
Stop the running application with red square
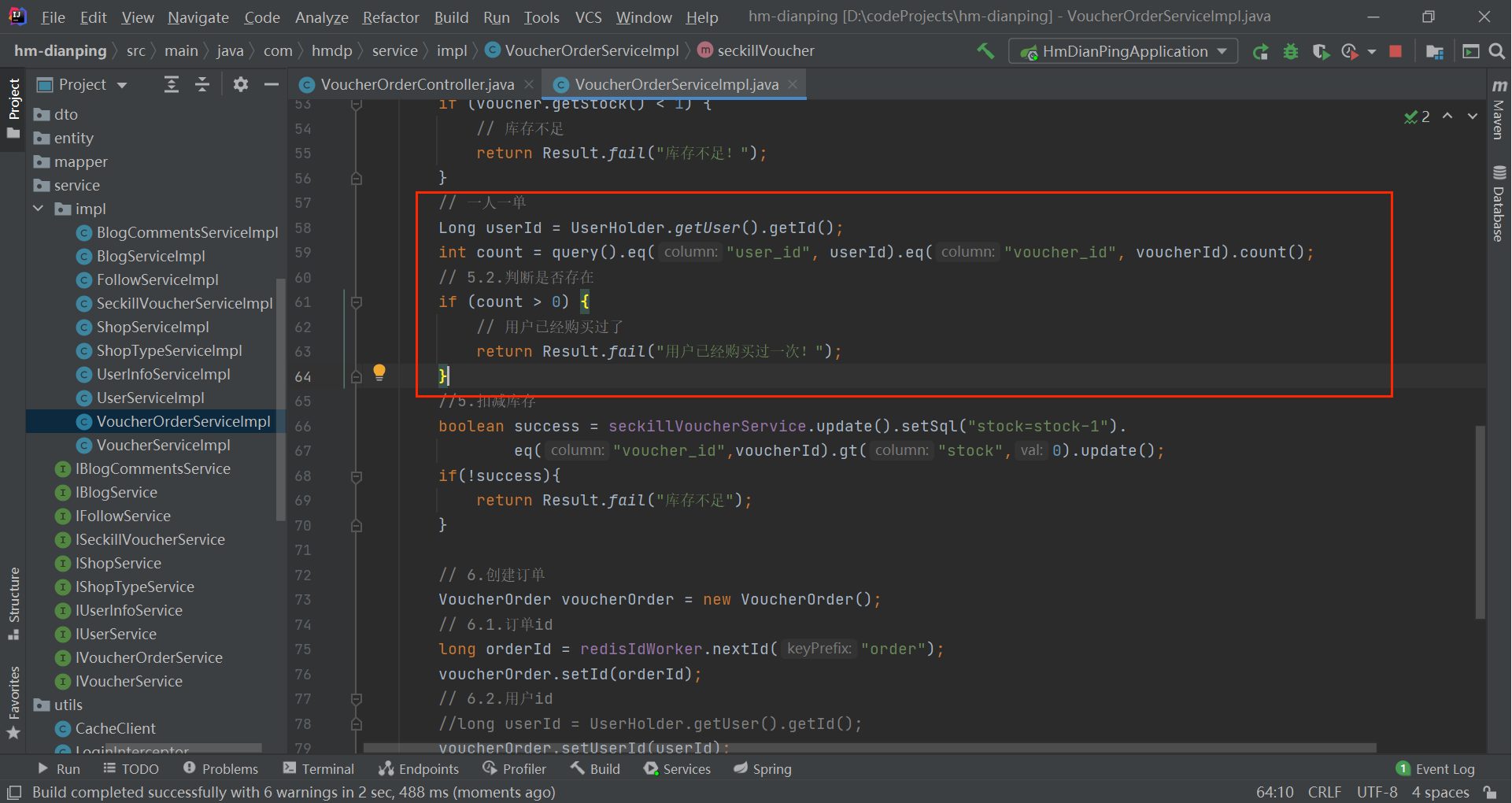[x=1396, y=51]
